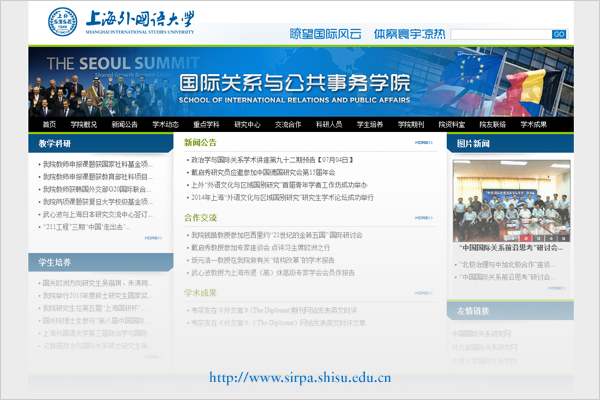Image resolution: width=600 pixels, height=400 pixels.
Task: Click the GO search button
Action: pyautogui.click(x=558, y=34)
